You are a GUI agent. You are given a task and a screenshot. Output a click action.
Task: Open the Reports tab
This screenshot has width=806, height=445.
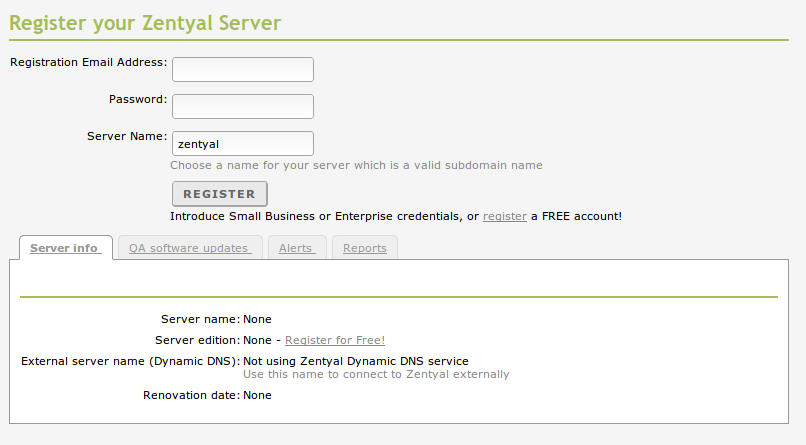(364, 248)
